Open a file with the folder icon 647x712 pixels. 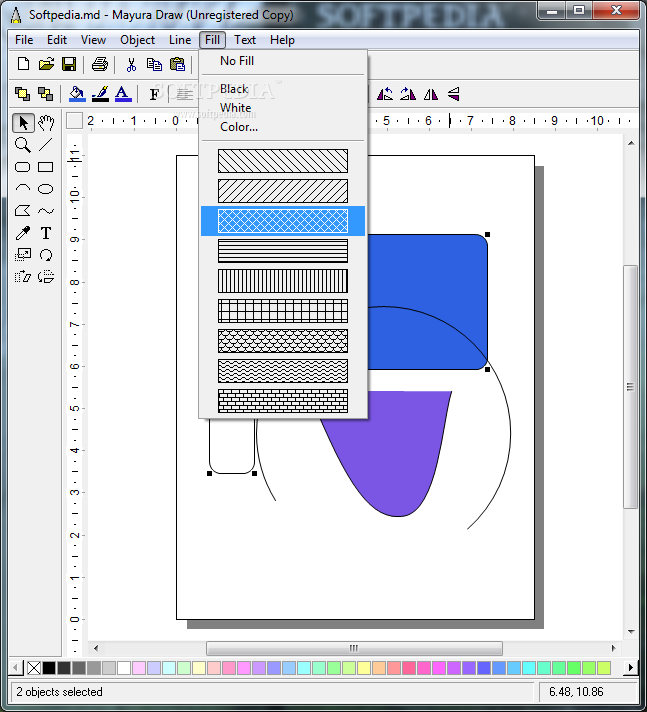coord(46,64)
